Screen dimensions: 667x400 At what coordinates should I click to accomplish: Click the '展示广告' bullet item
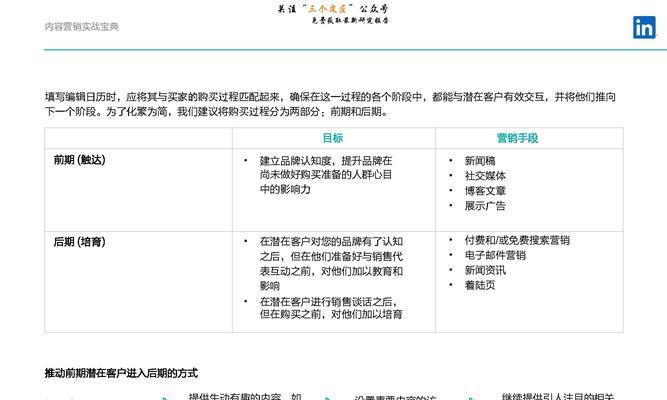485,206
